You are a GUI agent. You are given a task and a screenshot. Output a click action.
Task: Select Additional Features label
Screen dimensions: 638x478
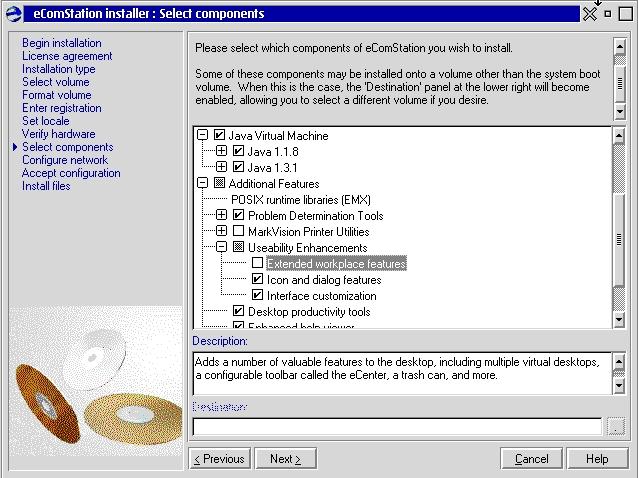point(274,184)
